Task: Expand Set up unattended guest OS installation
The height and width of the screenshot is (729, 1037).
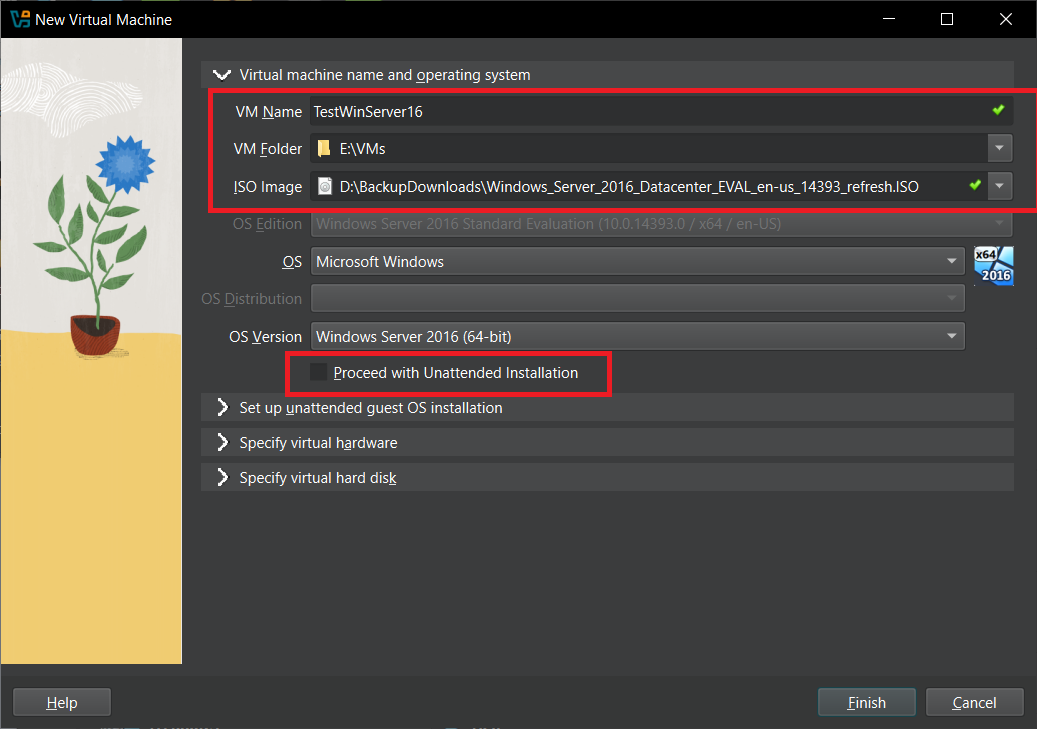Action: 222,408
